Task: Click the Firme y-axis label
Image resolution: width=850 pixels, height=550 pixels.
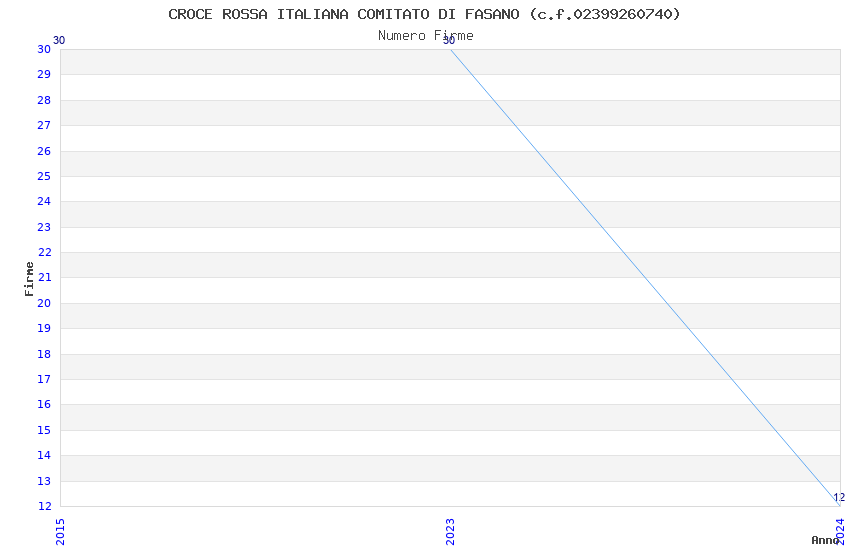Action: [x=29, y=279]
